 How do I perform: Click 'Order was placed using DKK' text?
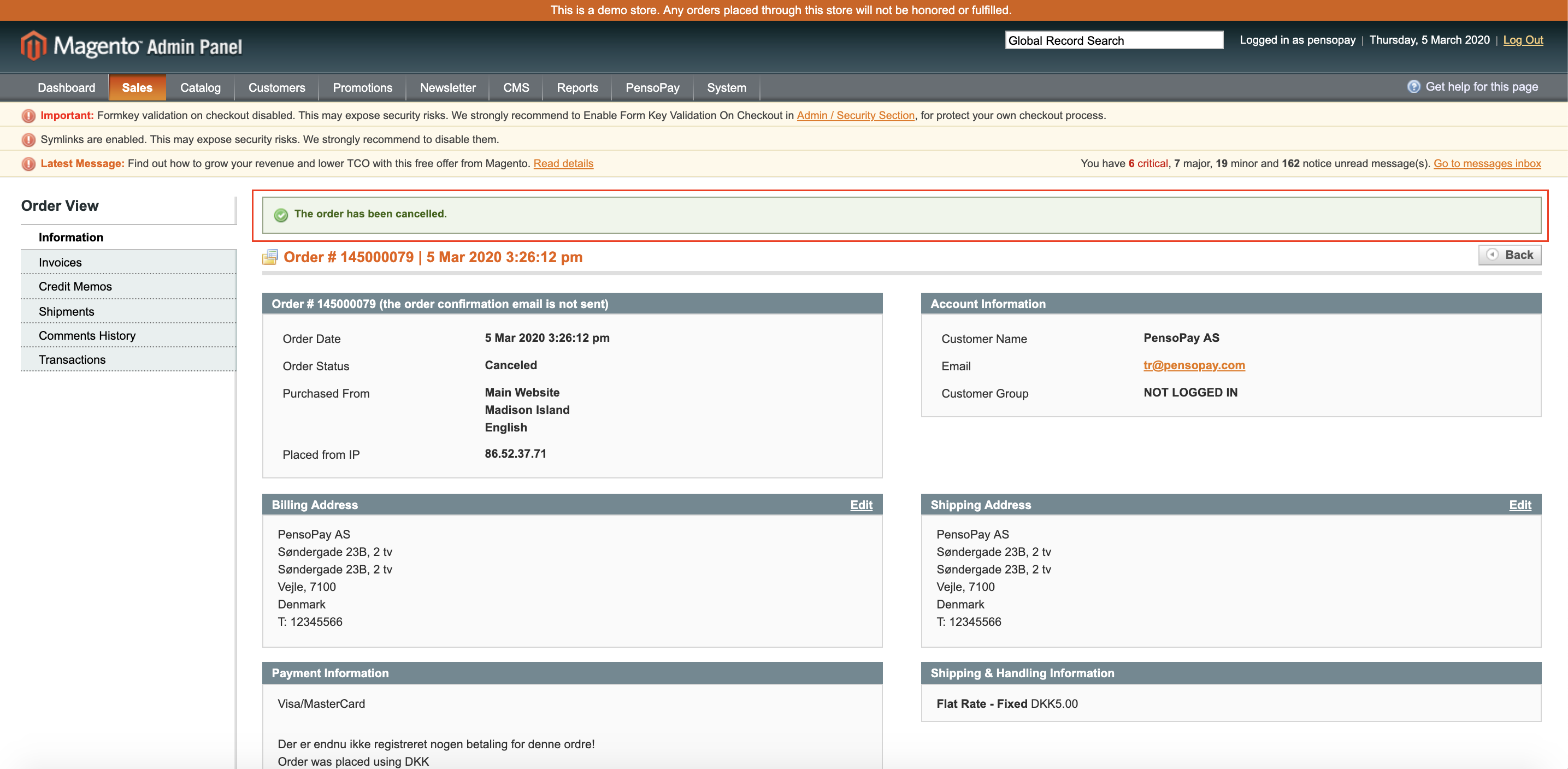point(353,762)
